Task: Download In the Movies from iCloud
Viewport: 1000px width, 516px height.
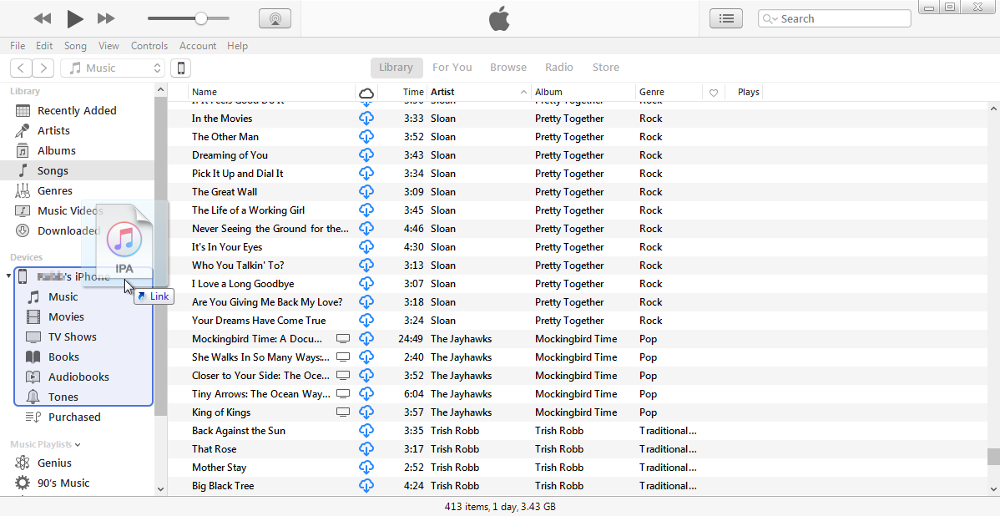Action: [x=366, y=118]
